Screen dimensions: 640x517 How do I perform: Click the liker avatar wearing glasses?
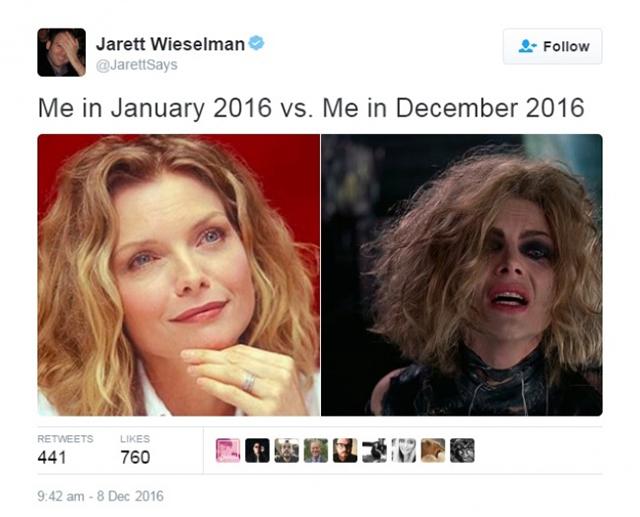345,450
